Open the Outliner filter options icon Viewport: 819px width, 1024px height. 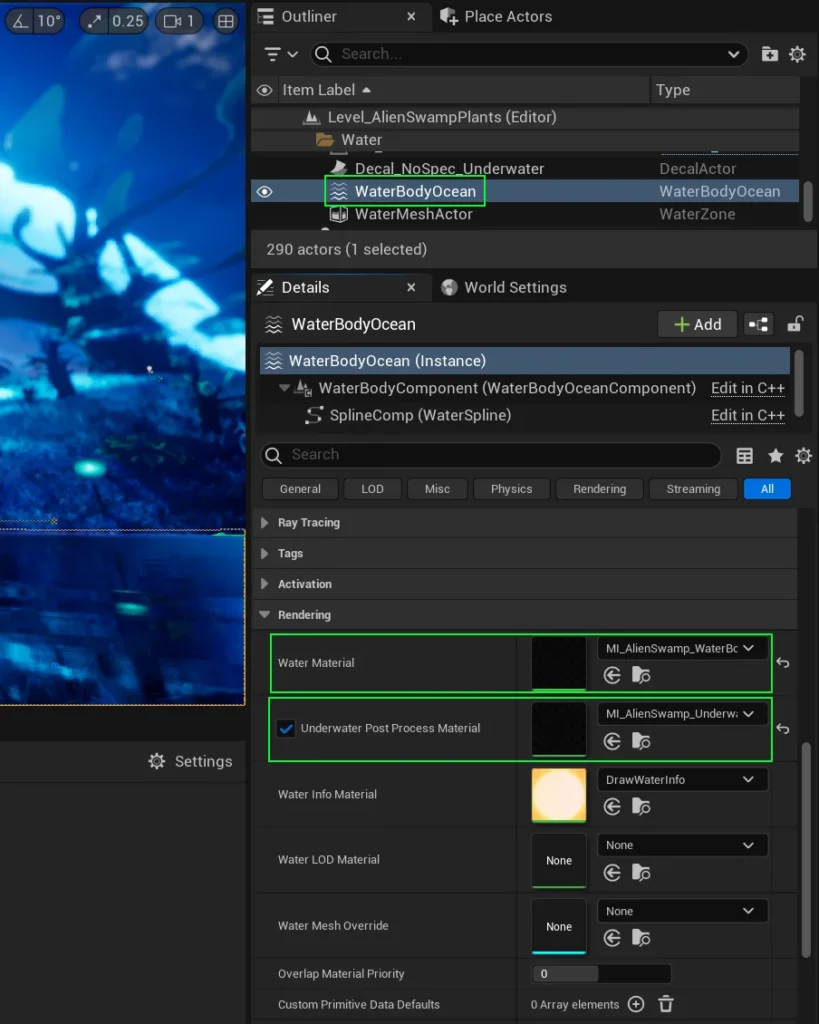(280, 54)
